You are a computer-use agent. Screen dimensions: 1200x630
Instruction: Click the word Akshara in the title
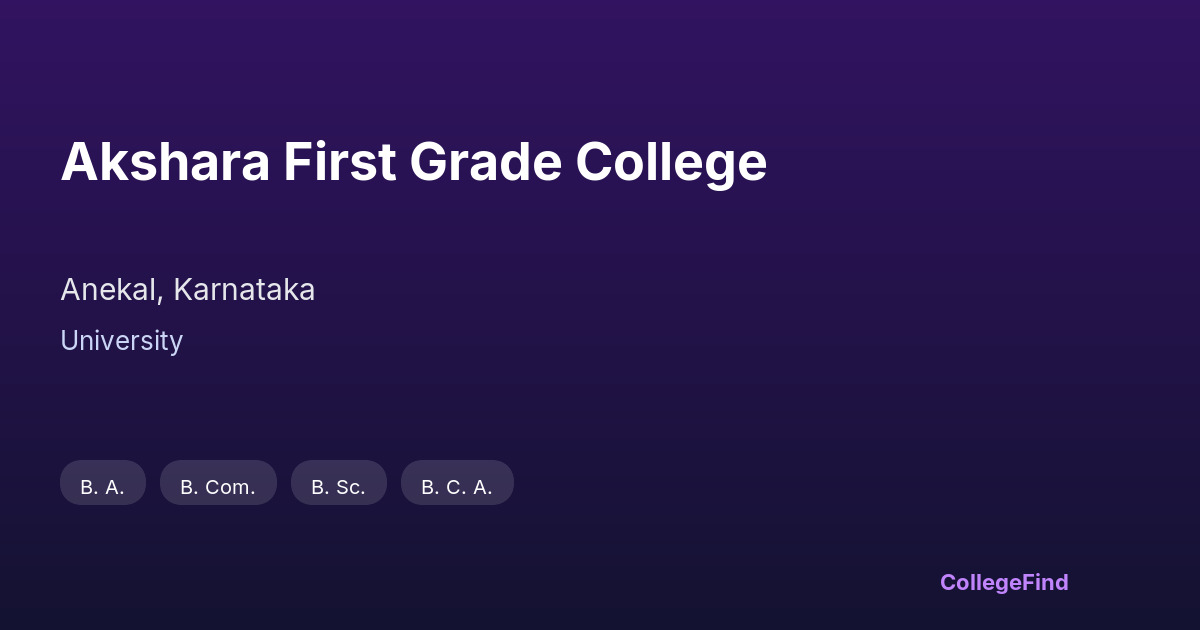click(165, 162)
